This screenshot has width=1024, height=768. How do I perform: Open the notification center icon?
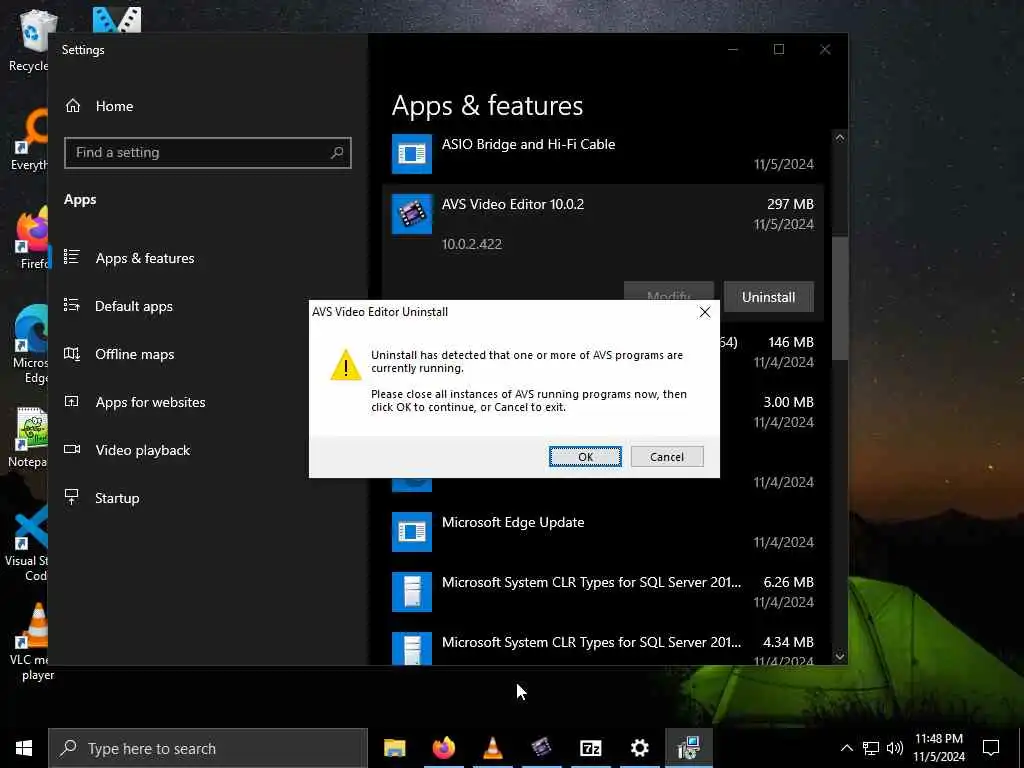pos(991,748)
